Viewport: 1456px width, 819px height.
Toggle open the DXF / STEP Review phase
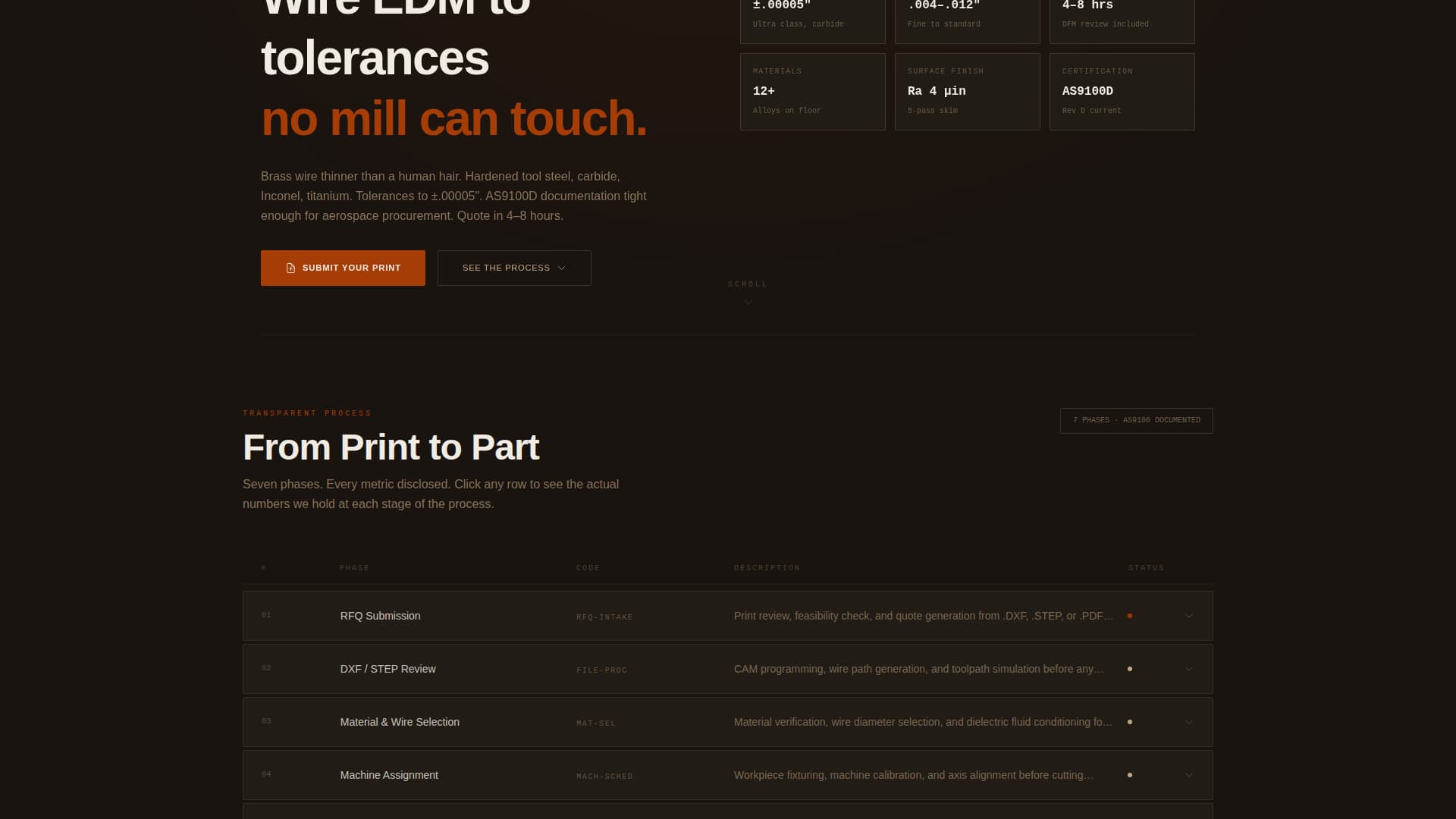[x=1188, y=669]
